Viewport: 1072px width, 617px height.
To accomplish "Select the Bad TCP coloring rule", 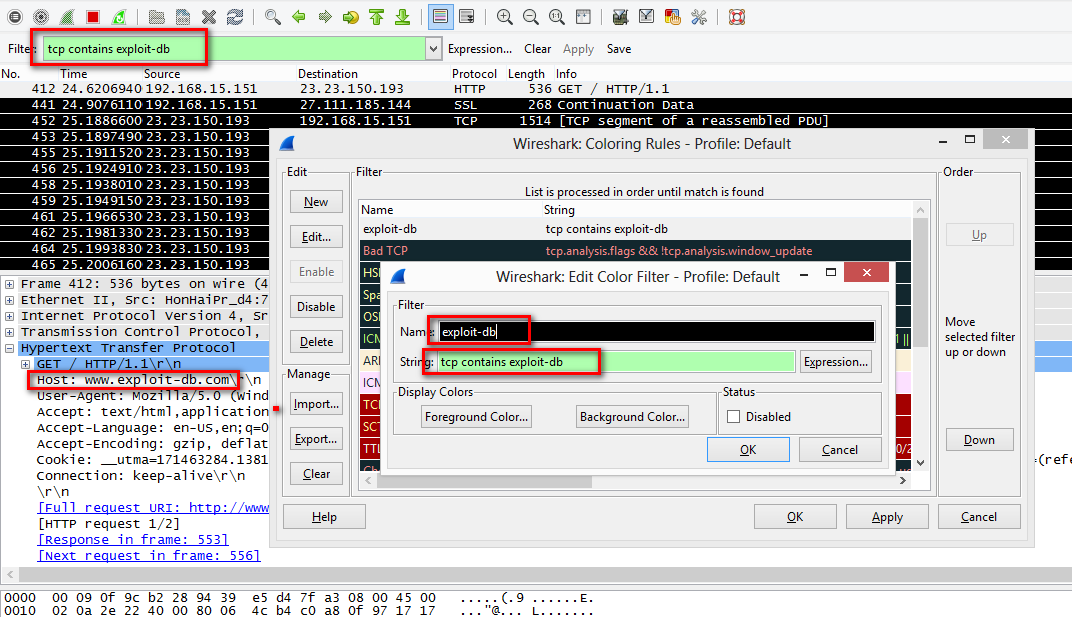I will tap(636, 251).
